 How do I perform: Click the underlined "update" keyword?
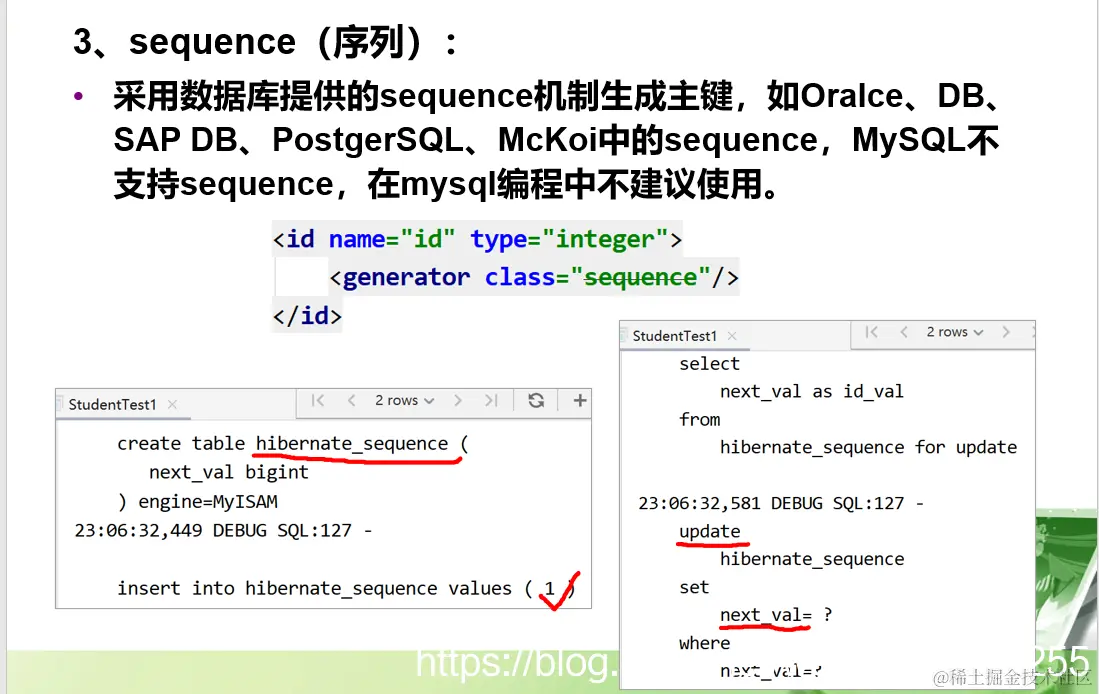point(709,531)
